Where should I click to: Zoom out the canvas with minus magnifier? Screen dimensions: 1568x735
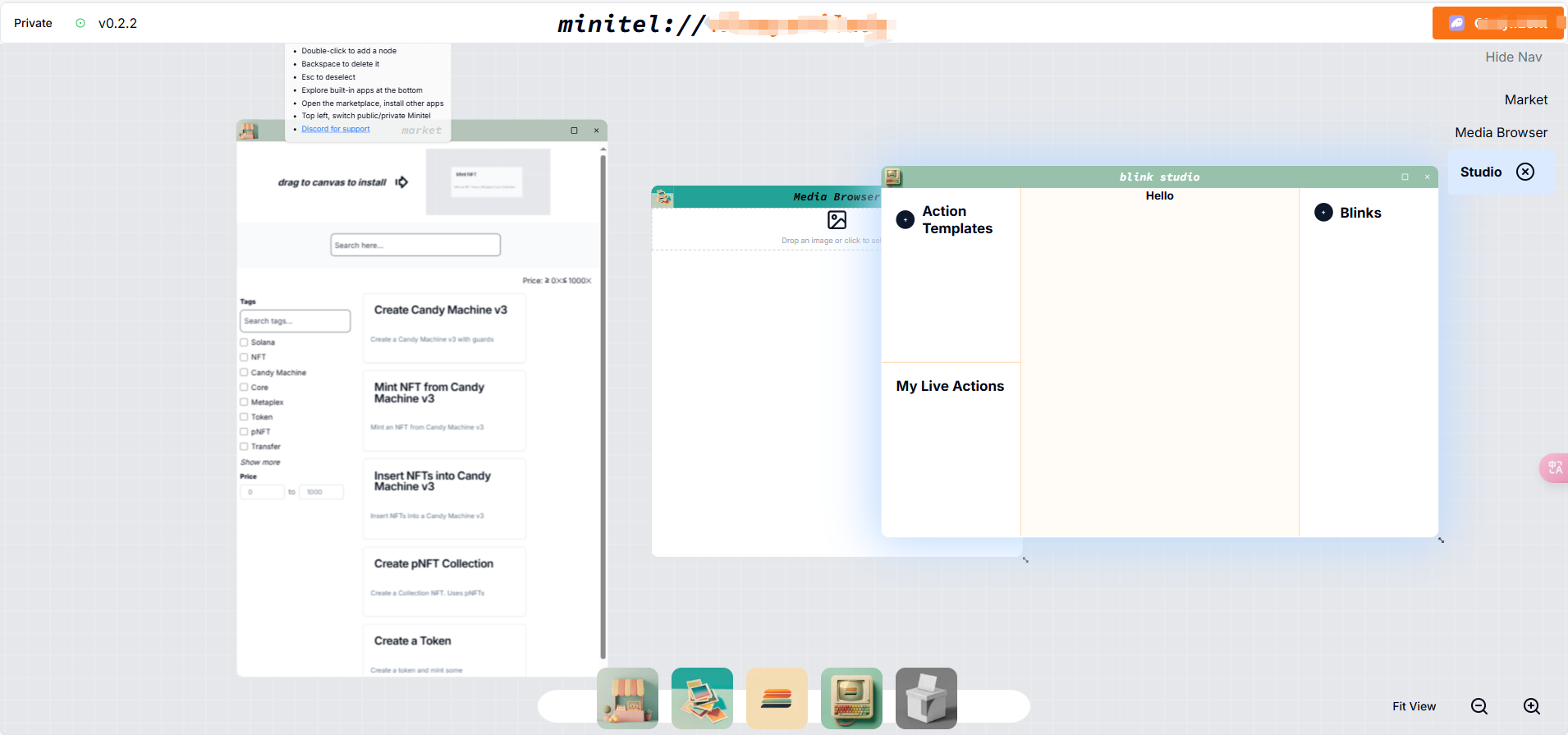coord(1479,706)
